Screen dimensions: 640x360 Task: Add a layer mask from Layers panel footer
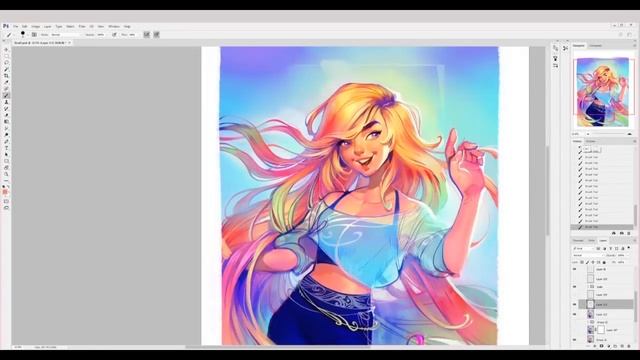[601, 346]
